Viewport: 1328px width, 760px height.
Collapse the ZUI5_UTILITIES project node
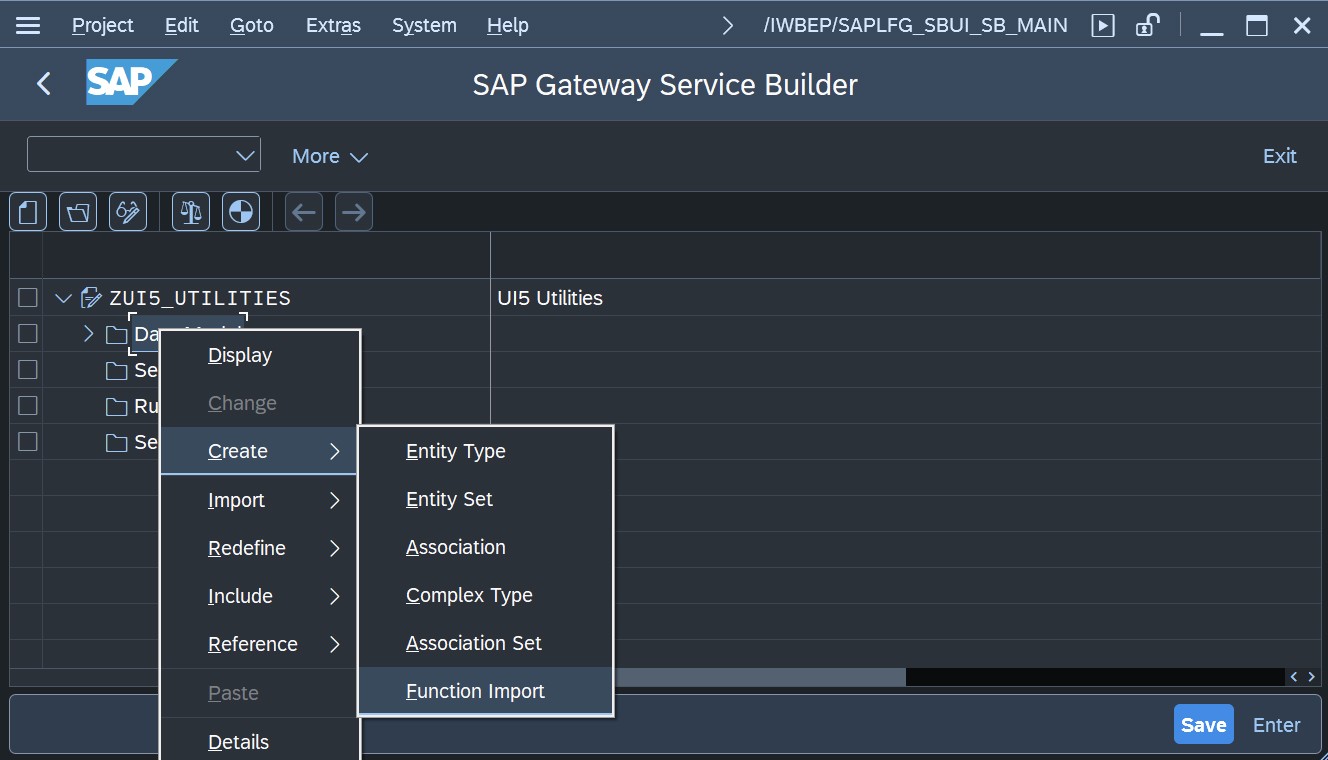tap(64, 298)
